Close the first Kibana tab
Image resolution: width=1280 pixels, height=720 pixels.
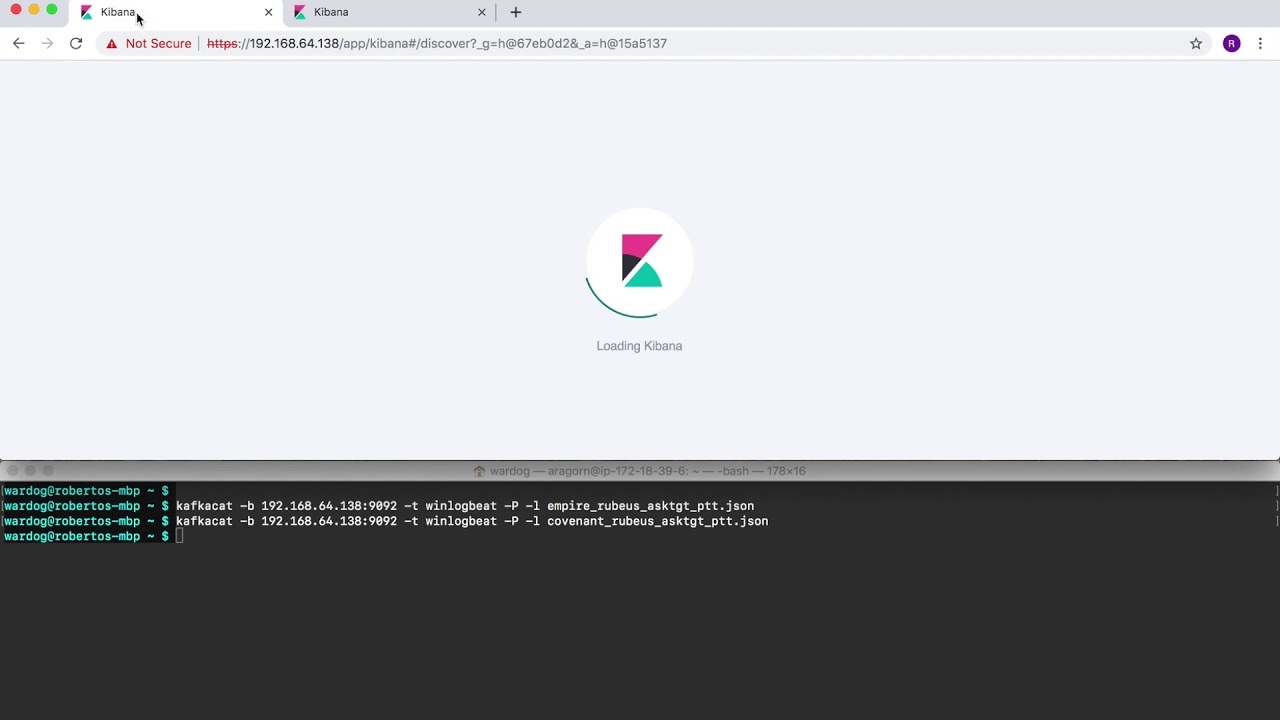click(268, 12)
